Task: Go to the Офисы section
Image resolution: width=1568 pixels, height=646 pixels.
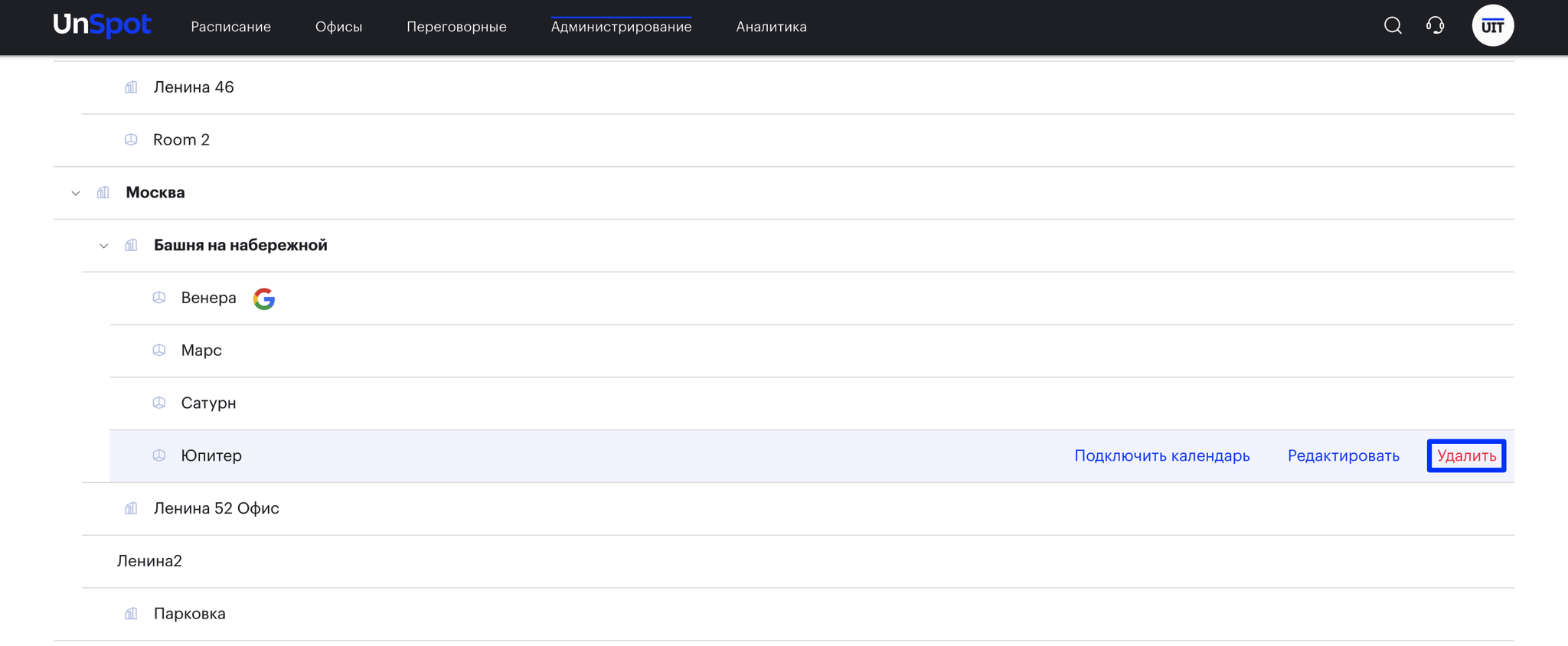Action: click(x=338, y=27)
